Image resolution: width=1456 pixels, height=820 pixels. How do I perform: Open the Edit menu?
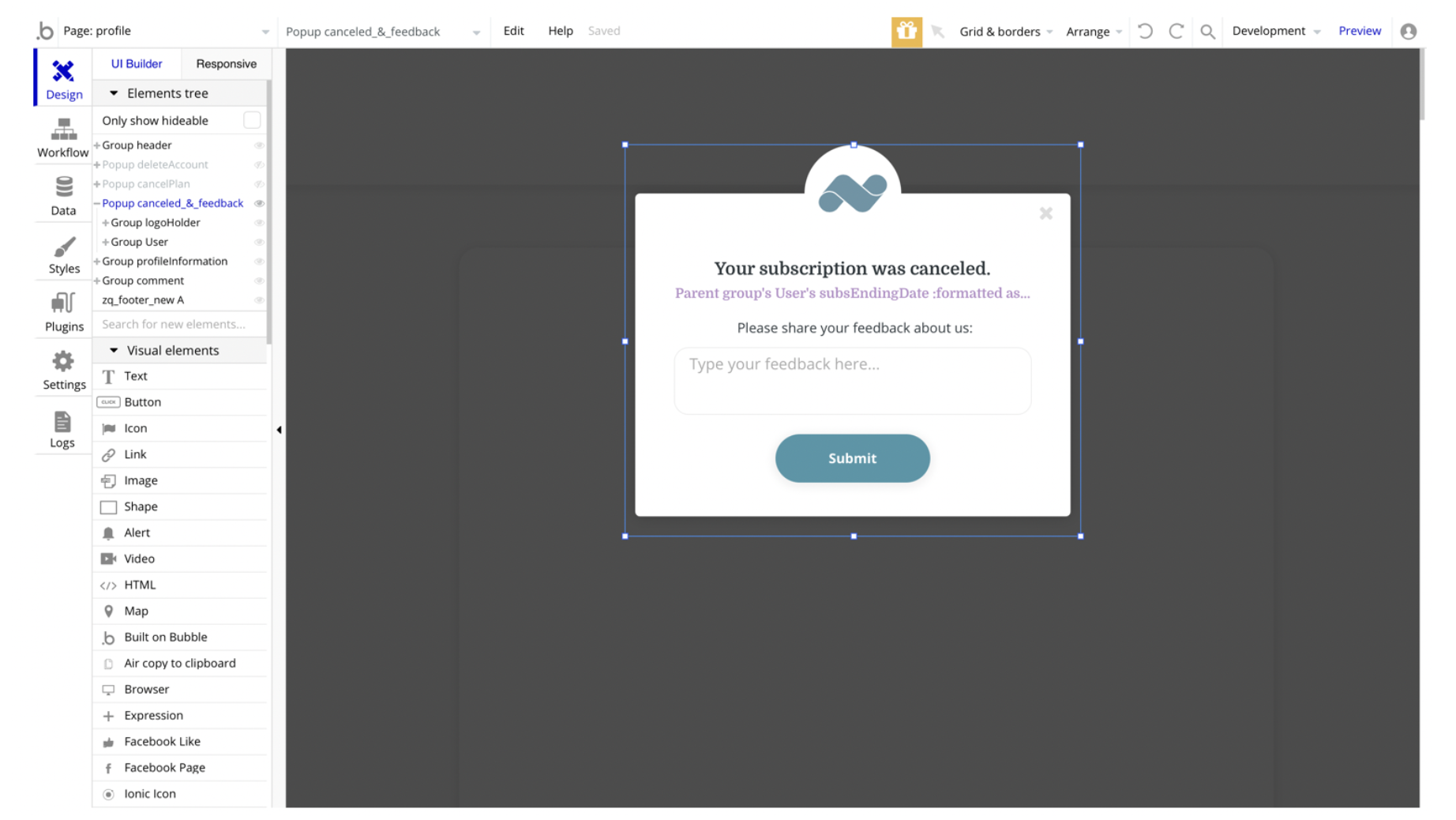(513, 31)
